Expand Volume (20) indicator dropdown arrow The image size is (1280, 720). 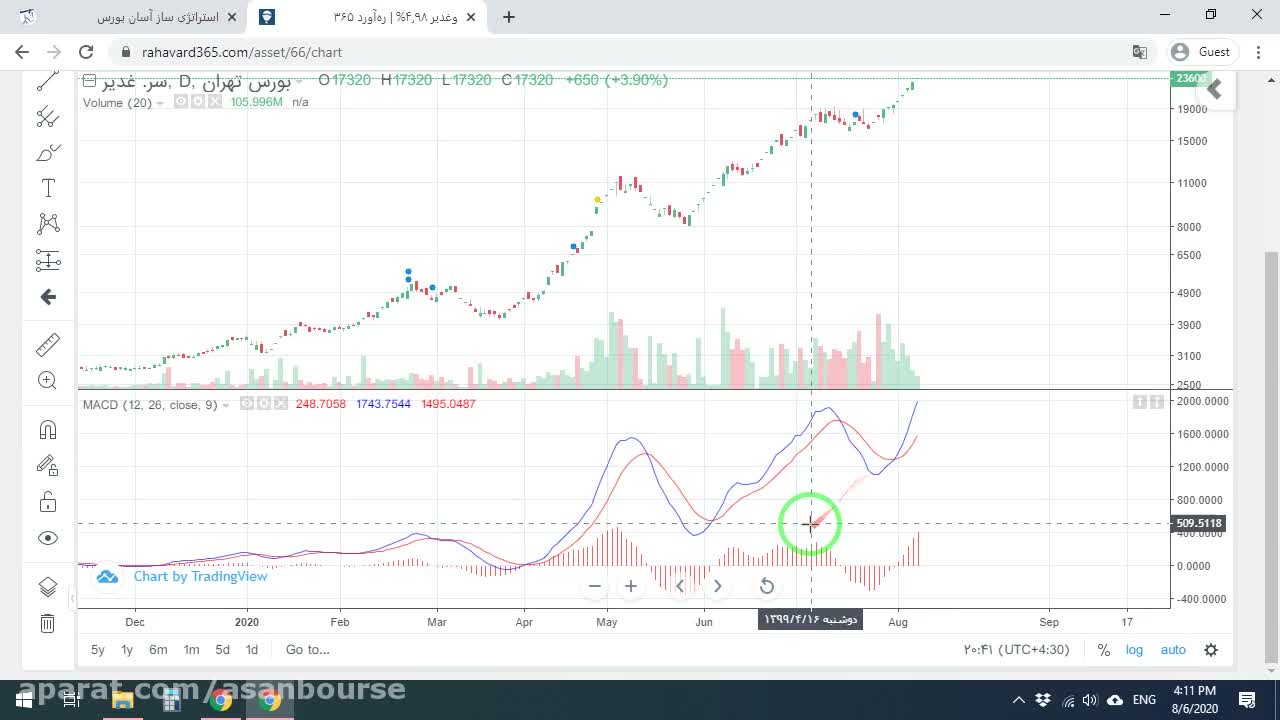tap(161, 103)
